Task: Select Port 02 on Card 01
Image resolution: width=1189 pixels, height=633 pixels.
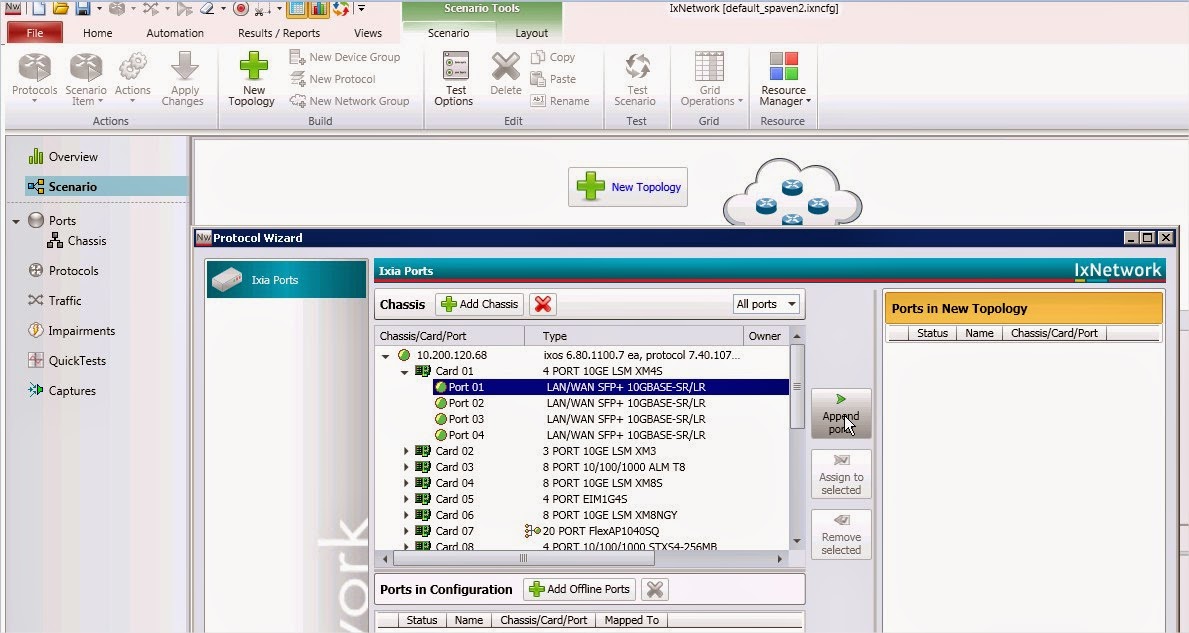Action: point(466,403)
